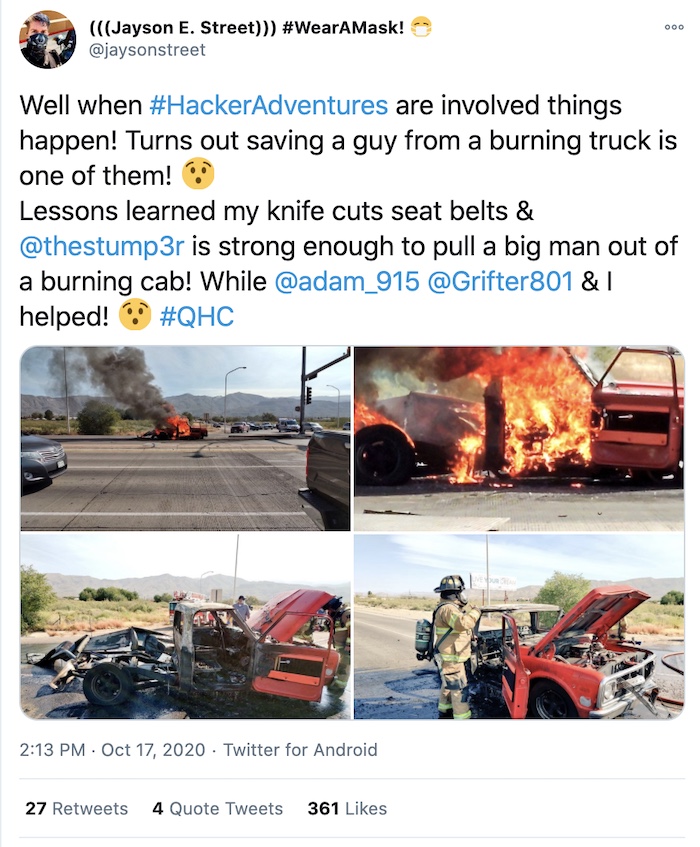View the 361 Likes list

(347, 809)
